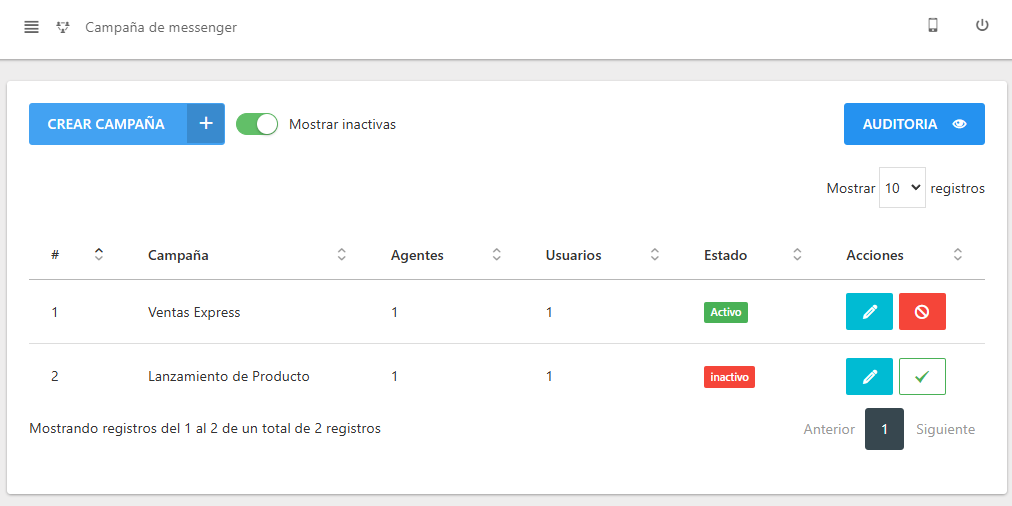The width and height of the screenshot is (1012, 506).
Task: Go to page 1 in pagination
Action: 884,429
